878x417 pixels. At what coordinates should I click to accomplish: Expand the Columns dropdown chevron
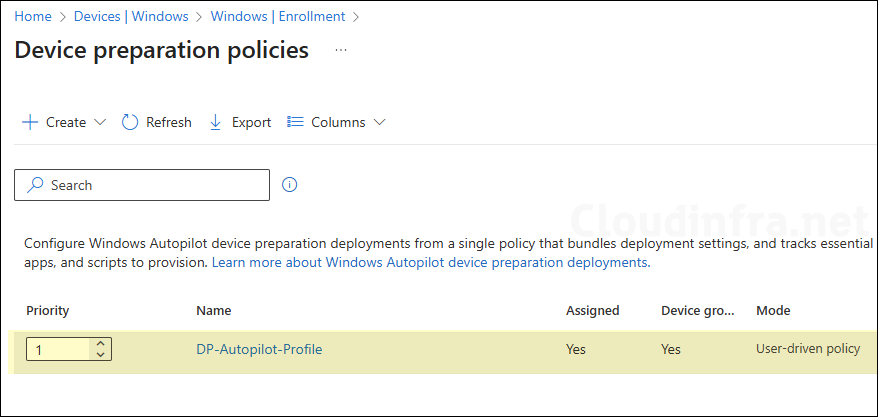pyautogui.click(x=379, y=122)
